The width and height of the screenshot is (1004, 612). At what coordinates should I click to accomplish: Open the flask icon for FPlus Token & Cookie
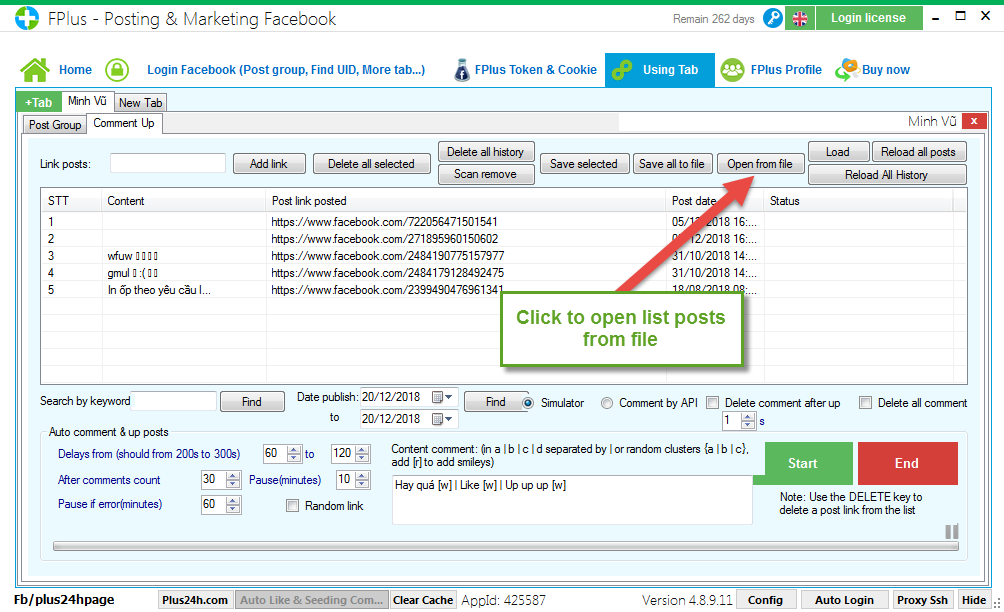462,70
